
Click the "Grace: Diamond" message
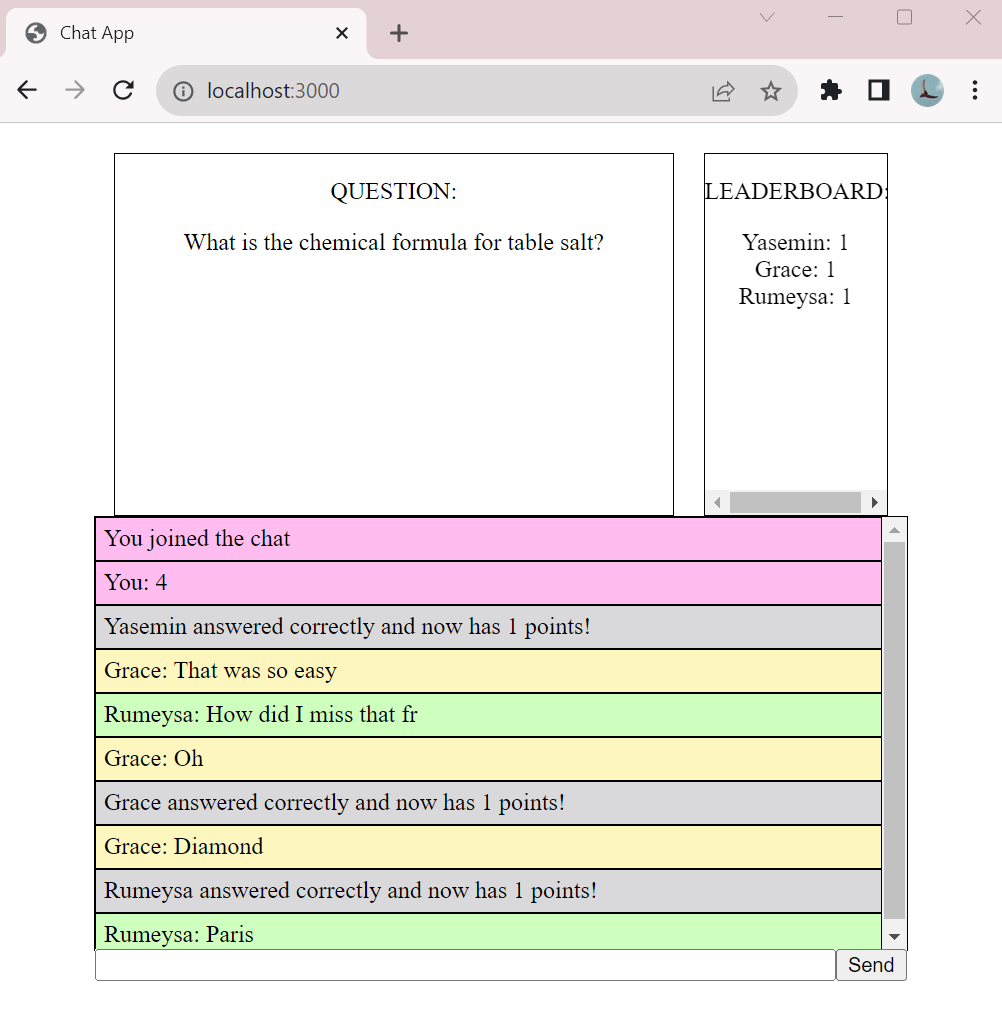488,847
